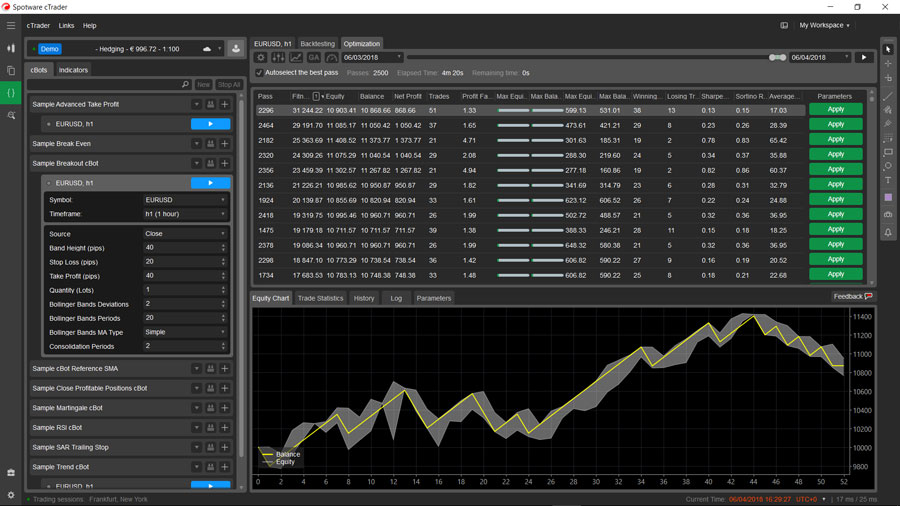
Task: Open My Workspace dropdown
Action: coord(824,25)
